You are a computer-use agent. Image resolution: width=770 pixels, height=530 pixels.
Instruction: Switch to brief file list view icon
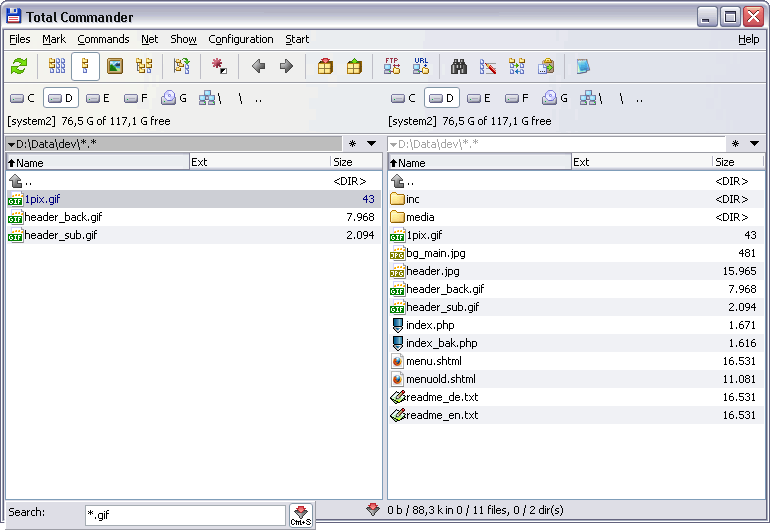coord(57,66)
